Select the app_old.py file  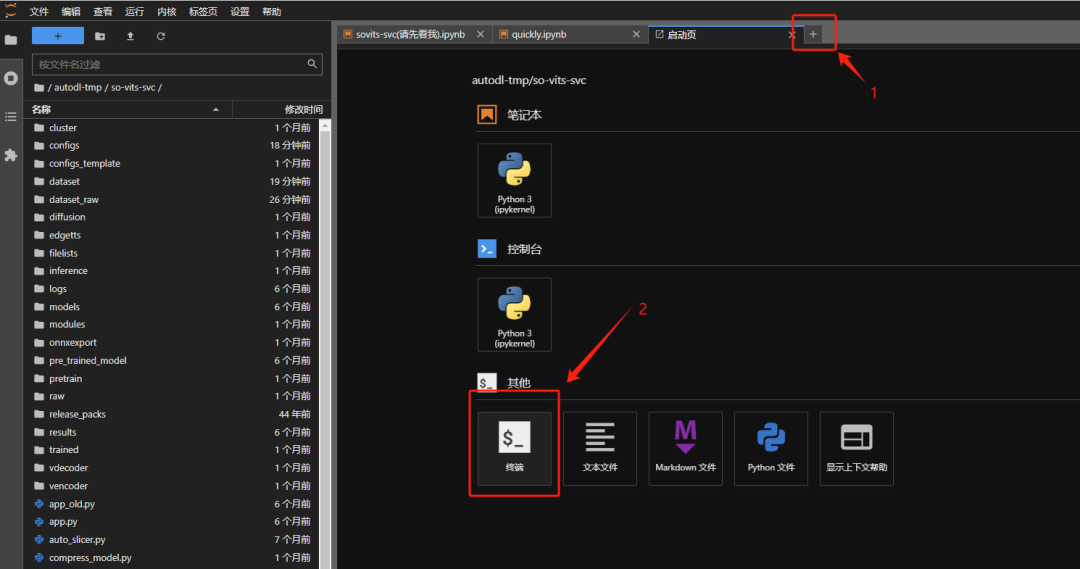pos(172,504)
